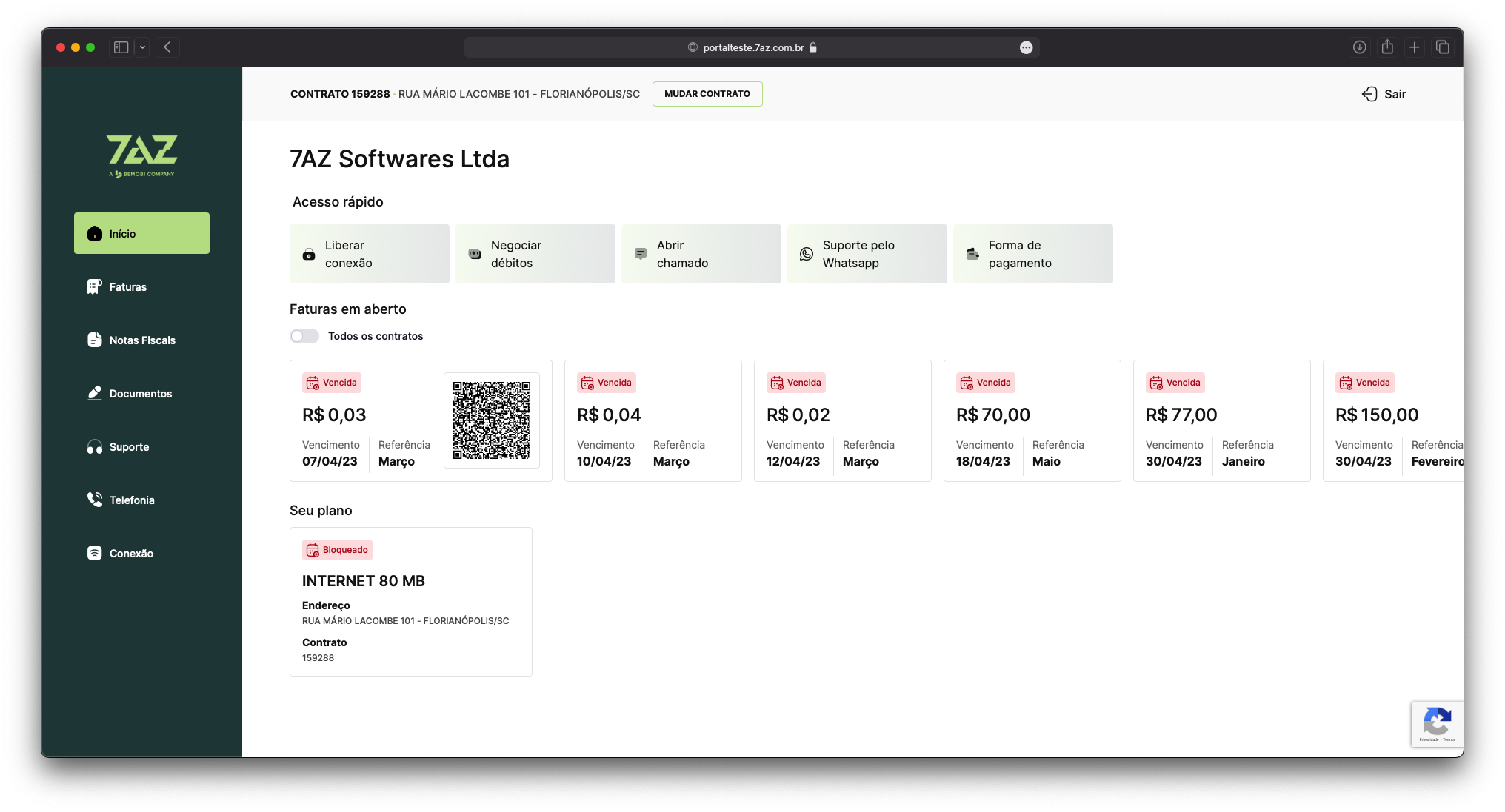Click the 7AZ Softwares Ltda heading
This screenshot has height=812, width=1505.
pos(399,159)
